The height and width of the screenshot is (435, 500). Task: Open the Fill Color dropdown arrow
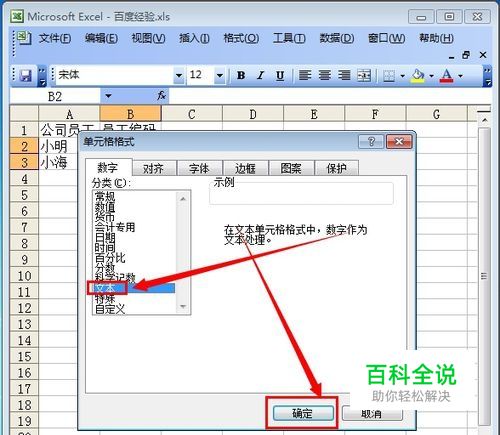point(431,76)
